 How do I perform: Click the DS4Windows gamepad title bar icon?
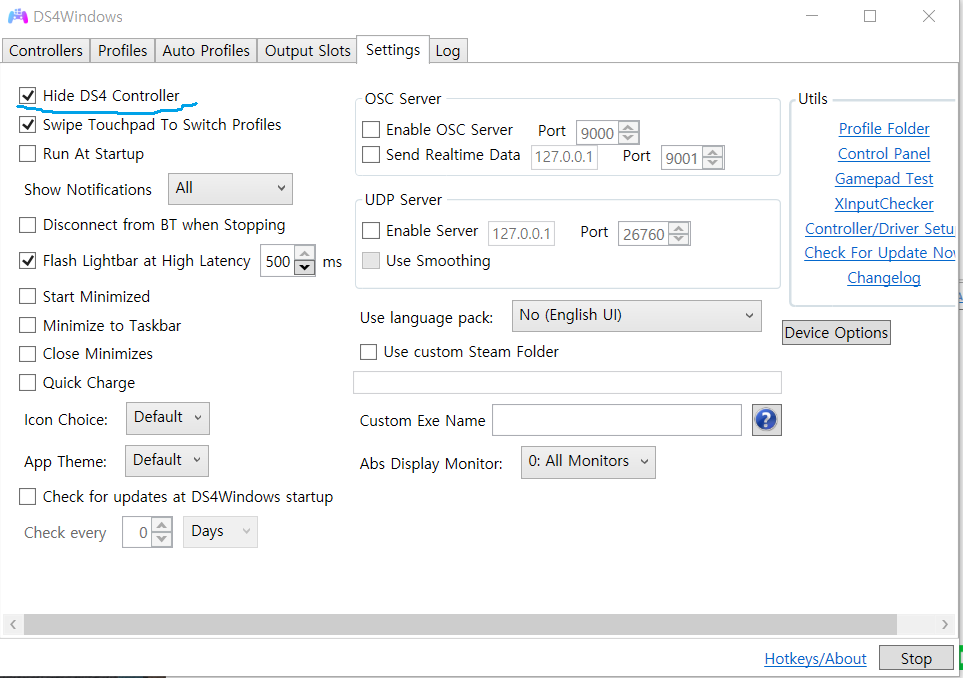pos(17,17)
